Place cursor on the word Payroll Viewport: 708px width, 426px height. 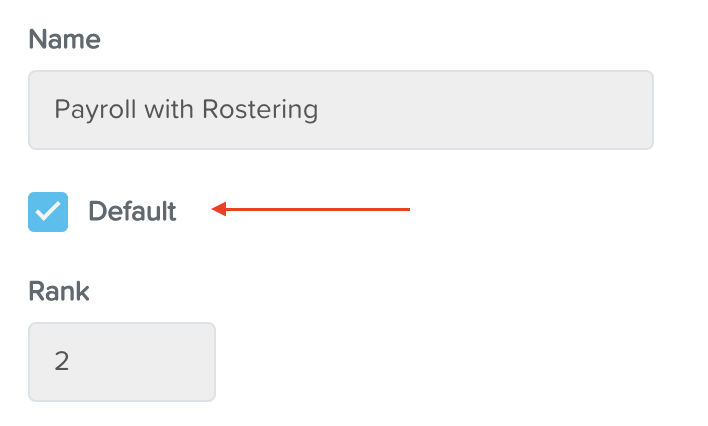(x=95, y=110)
